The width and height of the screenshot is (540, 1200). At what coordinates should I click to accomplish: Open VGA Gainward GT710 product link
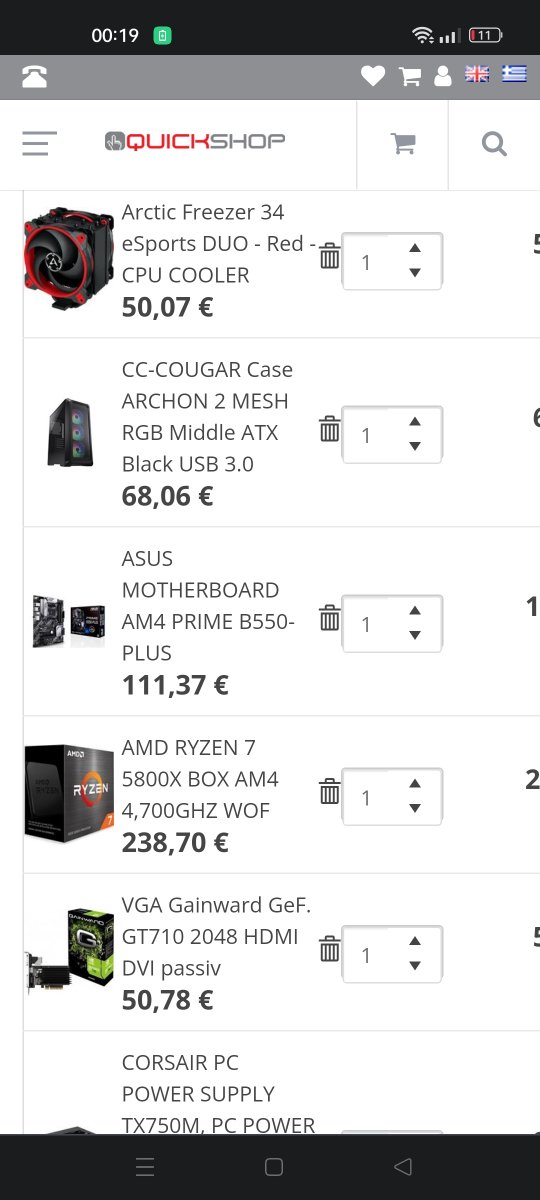pyautogui.click(x=216, y=937)
